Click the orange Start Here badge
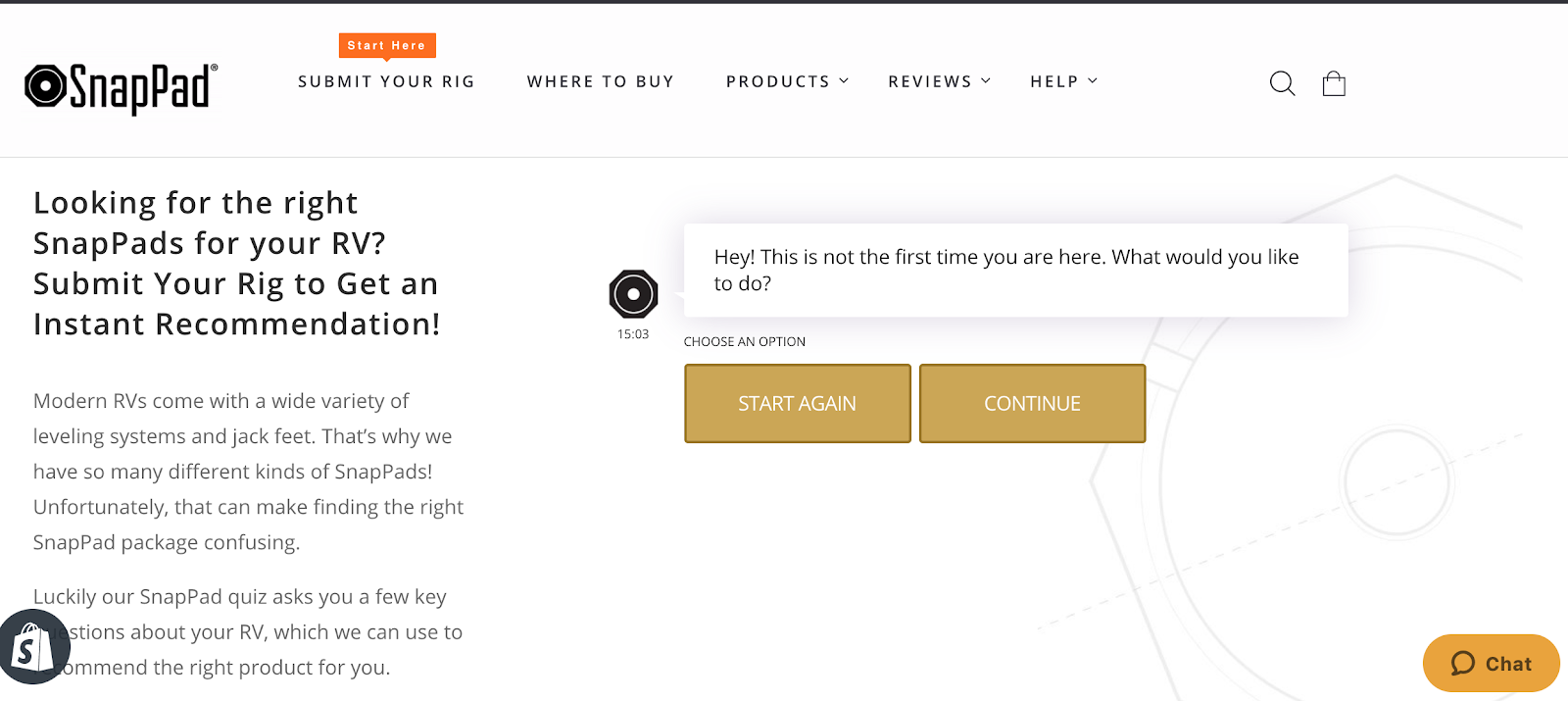1568x701 pixels. click(x=387, y=46)
